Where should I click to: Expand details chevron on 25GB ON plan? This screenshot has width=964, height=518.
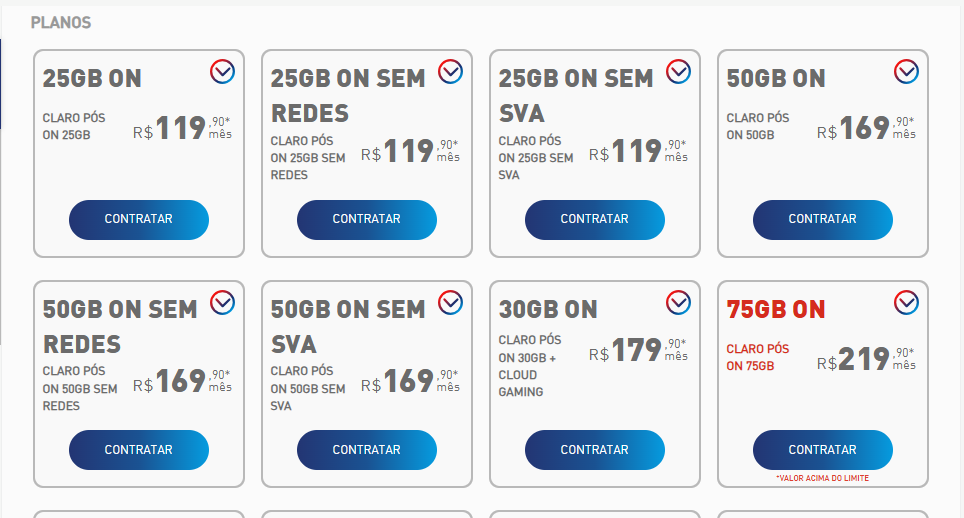click(222, 72)
